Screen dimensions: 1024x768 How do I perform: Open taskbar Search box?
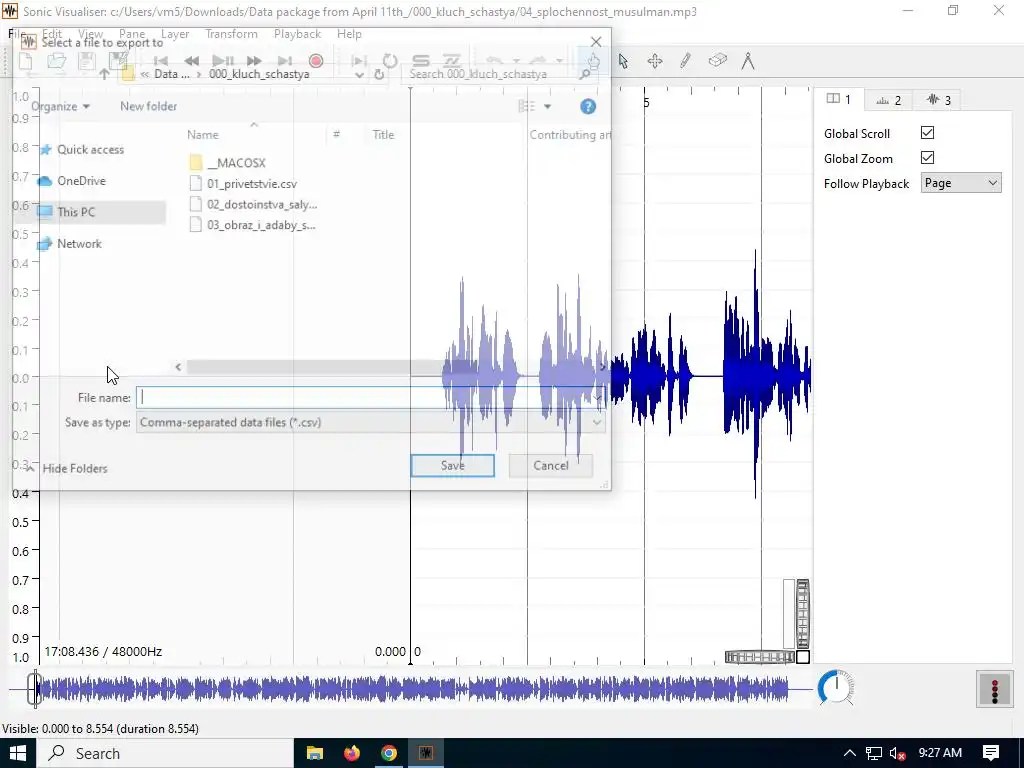point(164,753)
